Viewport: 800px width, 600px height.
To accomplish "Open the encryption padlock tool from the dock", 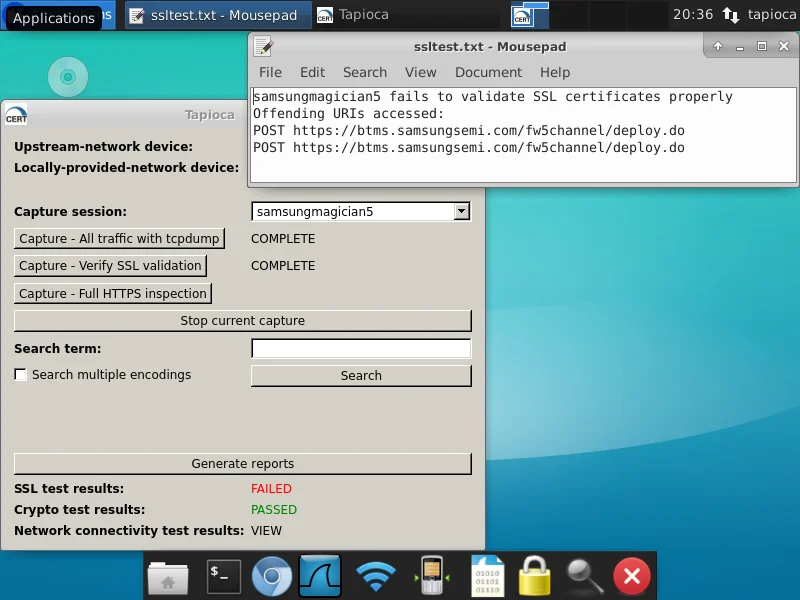I will point(533,575).
